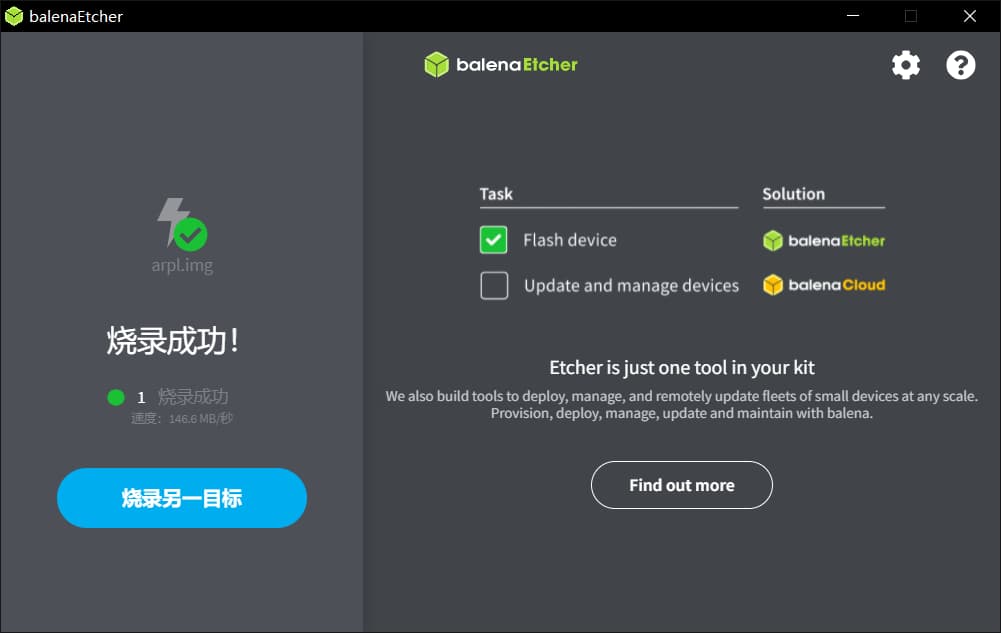Screen dimensions: 1001x633
Task: Click the arpl.img file name label
Action: click(x=181, y=266)
